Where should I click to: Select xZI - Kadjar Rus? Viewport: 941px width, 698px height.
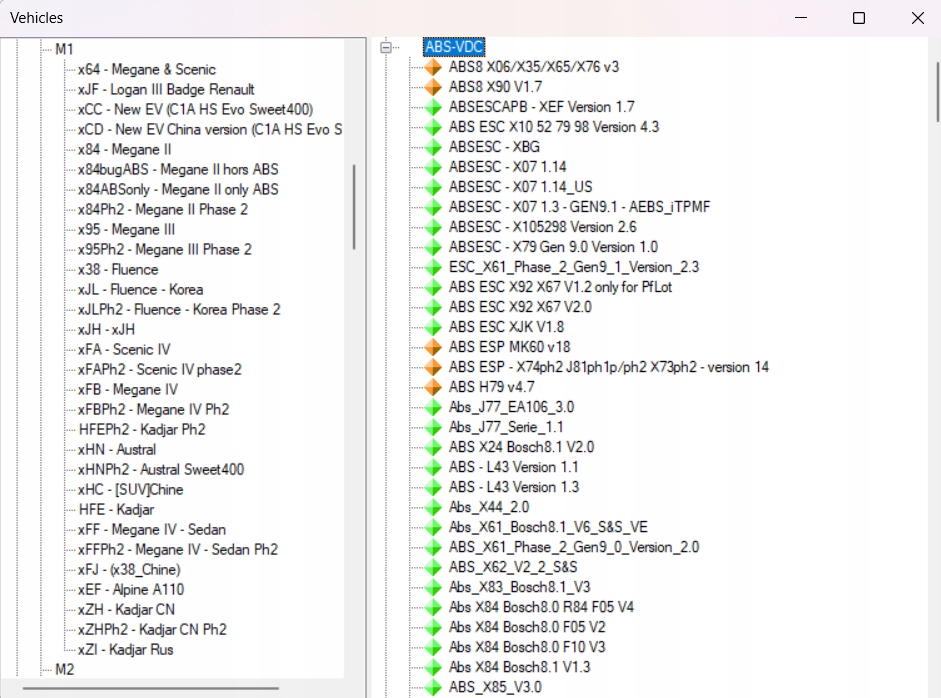pos(125,649)
